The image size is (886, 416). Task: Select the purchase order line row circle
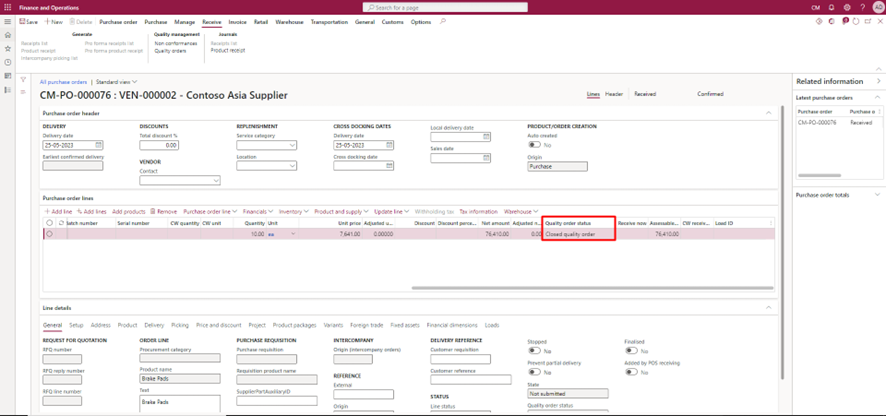coord(50,234)
